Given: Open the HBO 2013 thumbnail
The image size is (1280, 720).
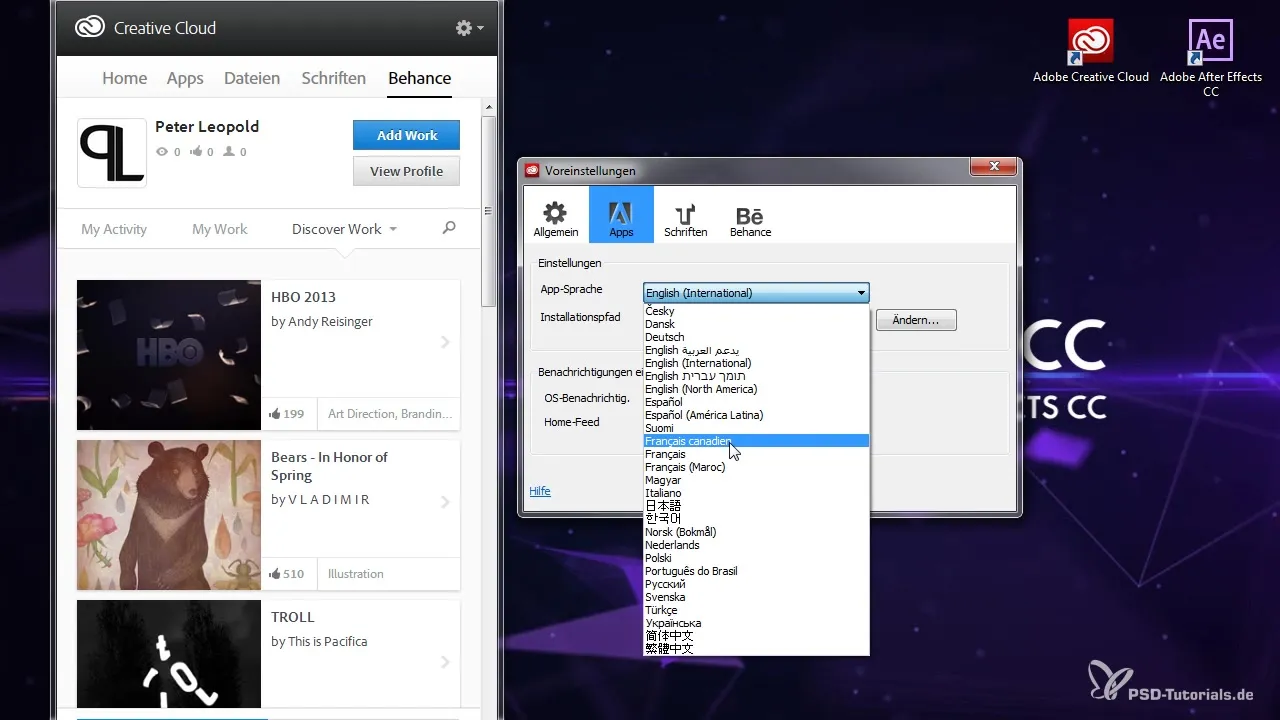Looking at the screenshot, I should point(169,355).
